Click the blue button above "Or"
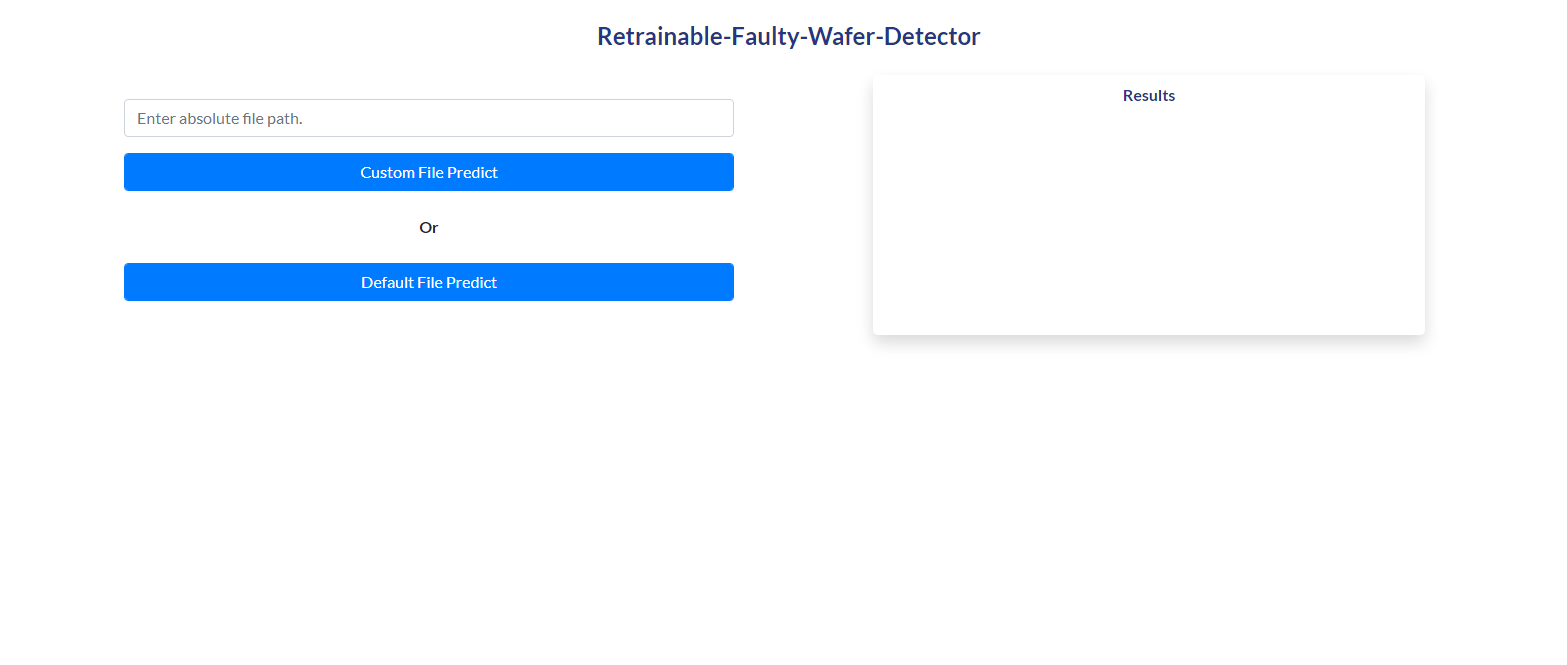Image resolution: width=1567 pixels, height=665 pixels. [x=428, y=172]
